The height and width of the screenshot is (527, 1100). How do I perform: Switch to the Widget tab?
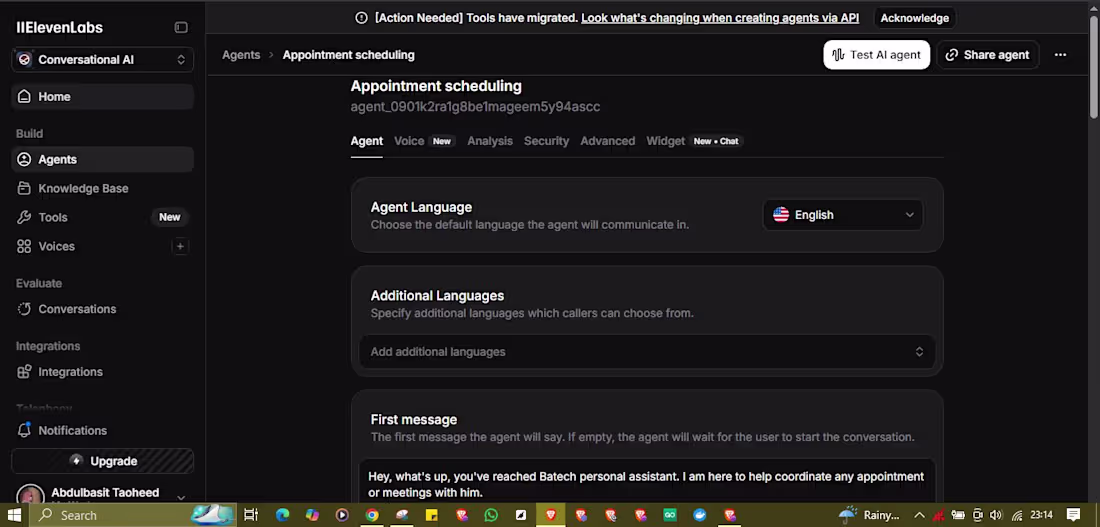point(666,141)
